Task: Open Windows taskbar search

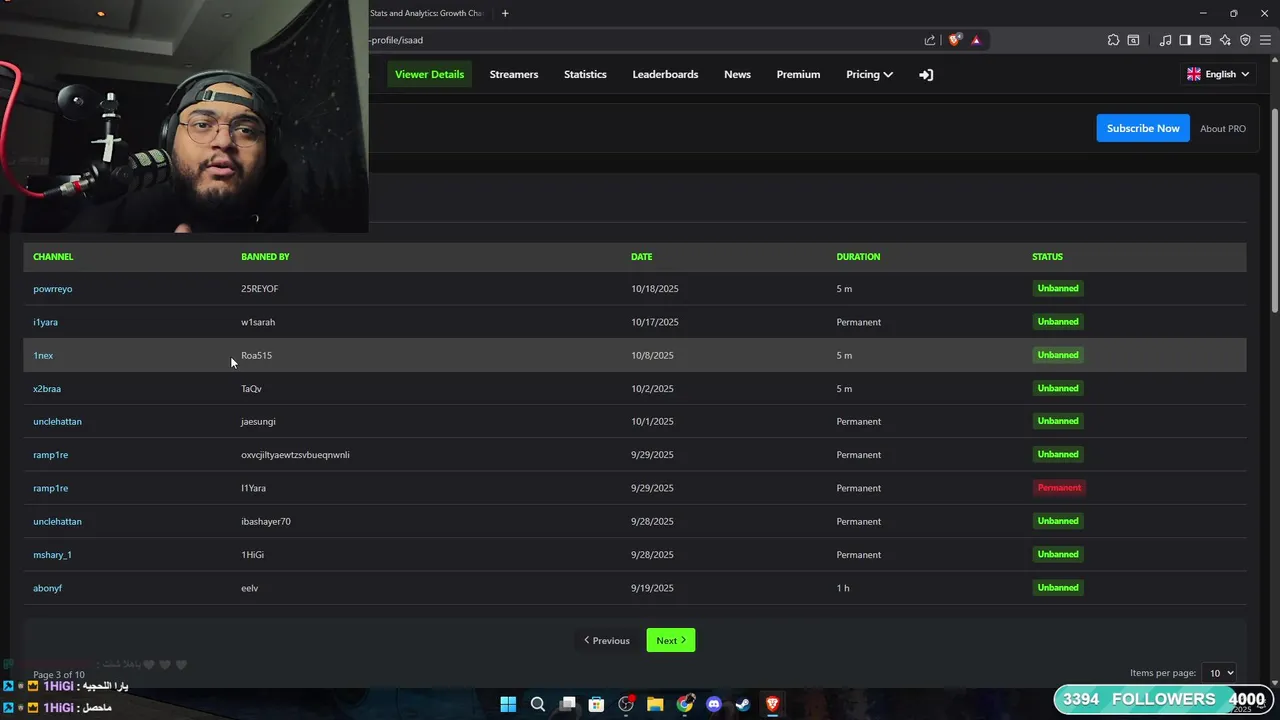Action: 538,704
